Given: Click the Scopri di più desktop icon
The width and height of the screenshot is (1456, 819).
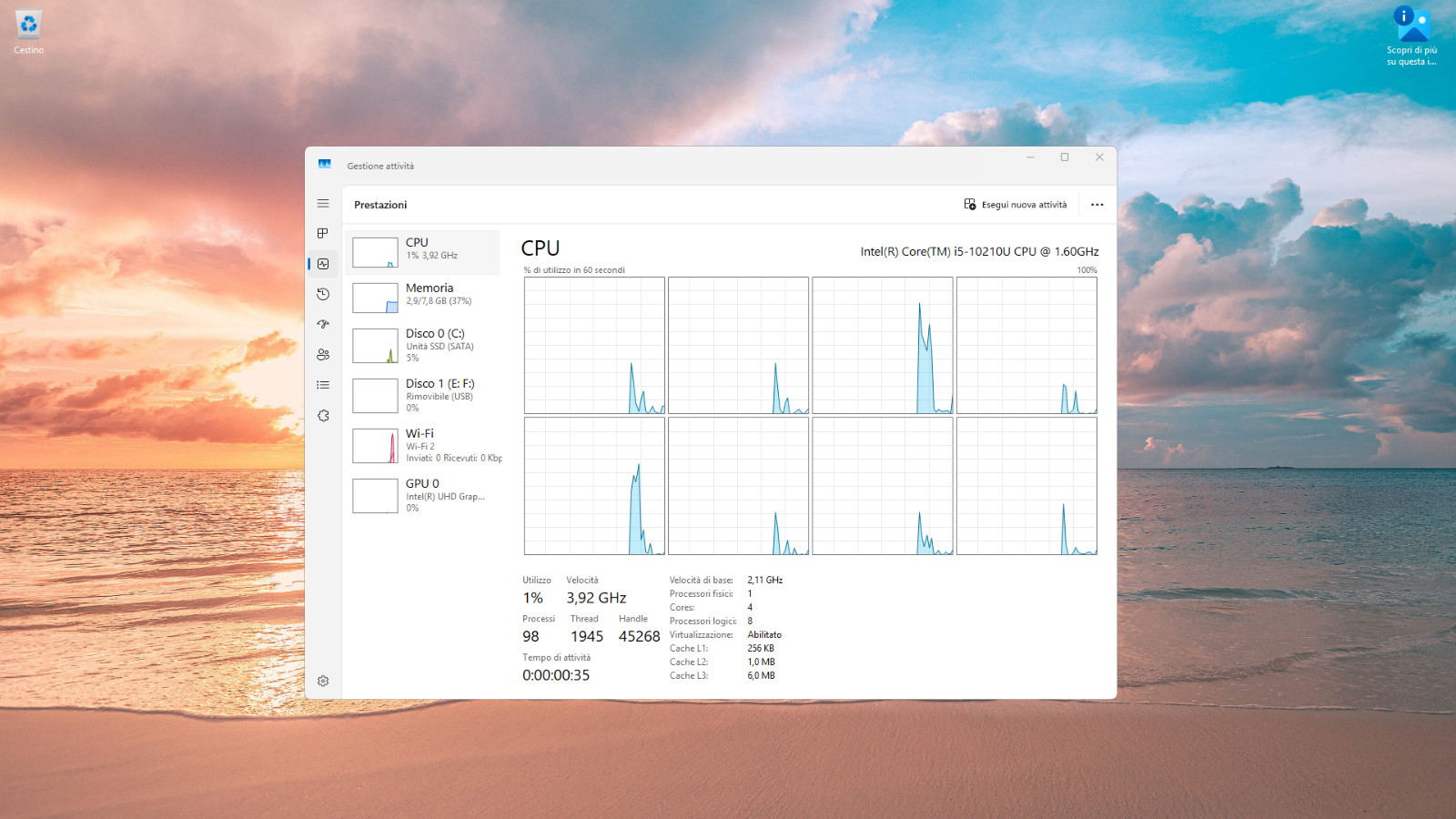Looking at the screenshot, I should click(1411, 36).
